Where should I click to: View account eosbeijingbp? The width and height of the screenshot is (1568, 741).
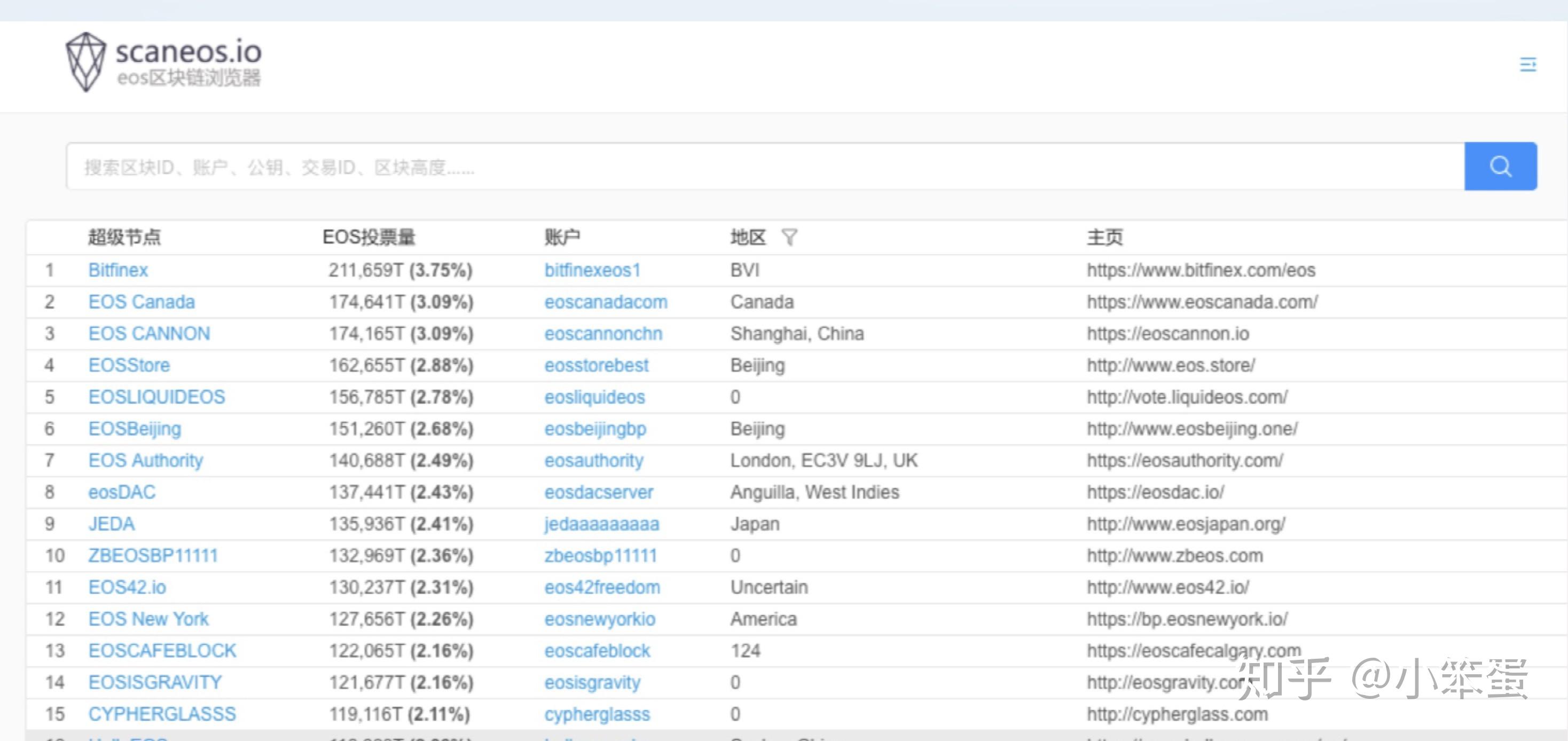click(595, 429)
